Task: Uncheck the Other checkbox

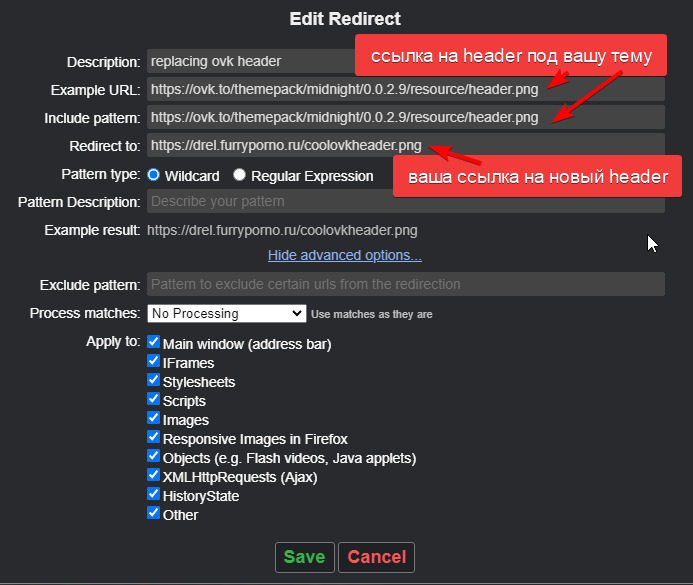Action: 153,514
